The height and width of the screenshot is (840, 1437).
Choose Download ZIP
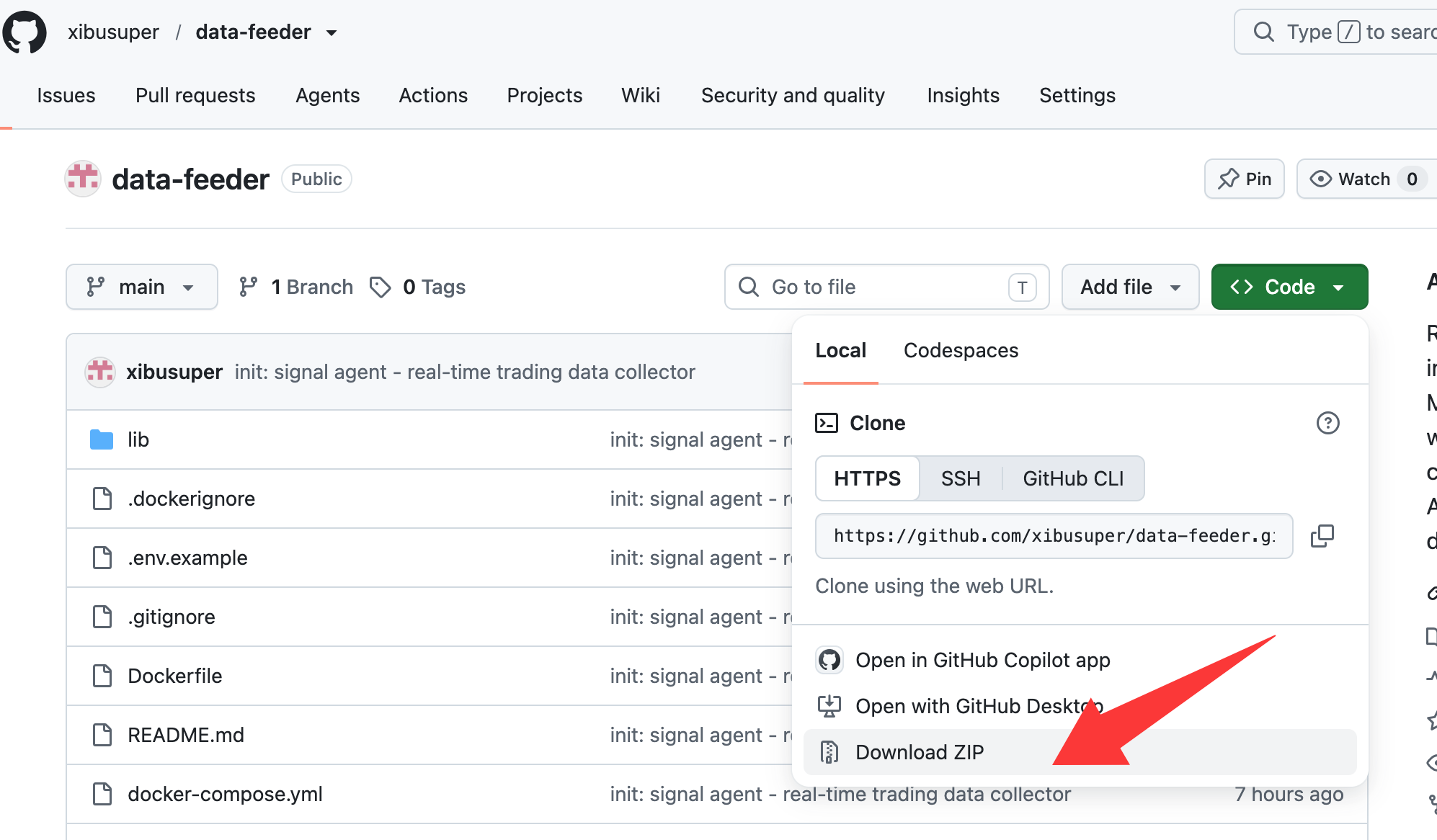[x=1080, y=752]
